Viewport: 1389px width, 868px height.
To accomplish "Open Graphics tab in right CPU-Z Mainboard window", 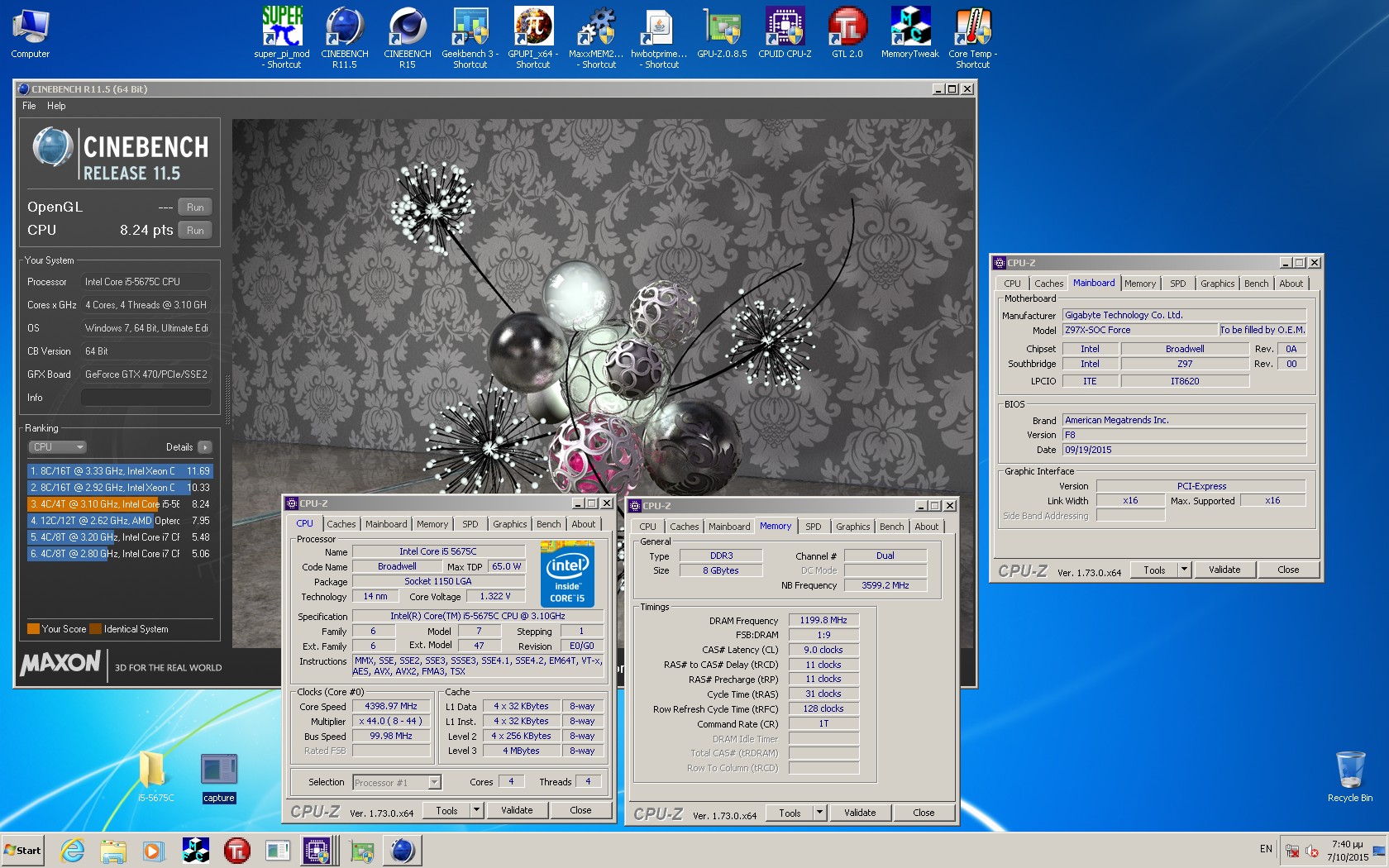I will (x=1217, y=284).
